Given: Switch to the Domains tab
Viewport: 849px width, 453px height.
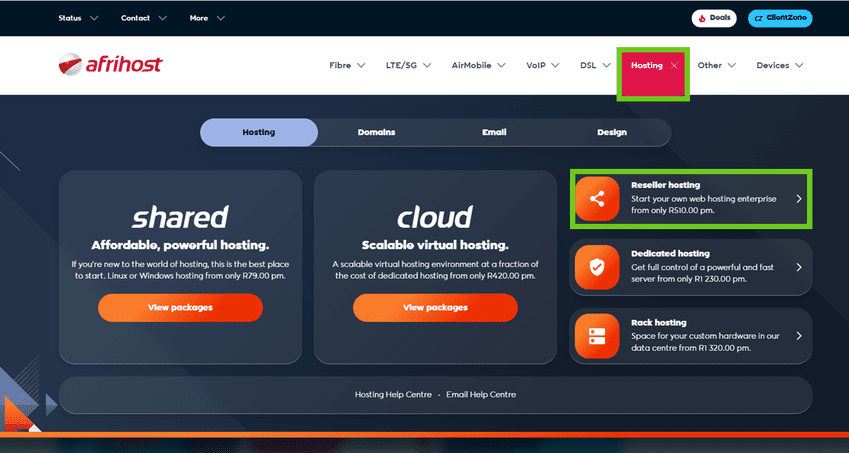Looking at the screenshot, I should [x=376, y=132].
